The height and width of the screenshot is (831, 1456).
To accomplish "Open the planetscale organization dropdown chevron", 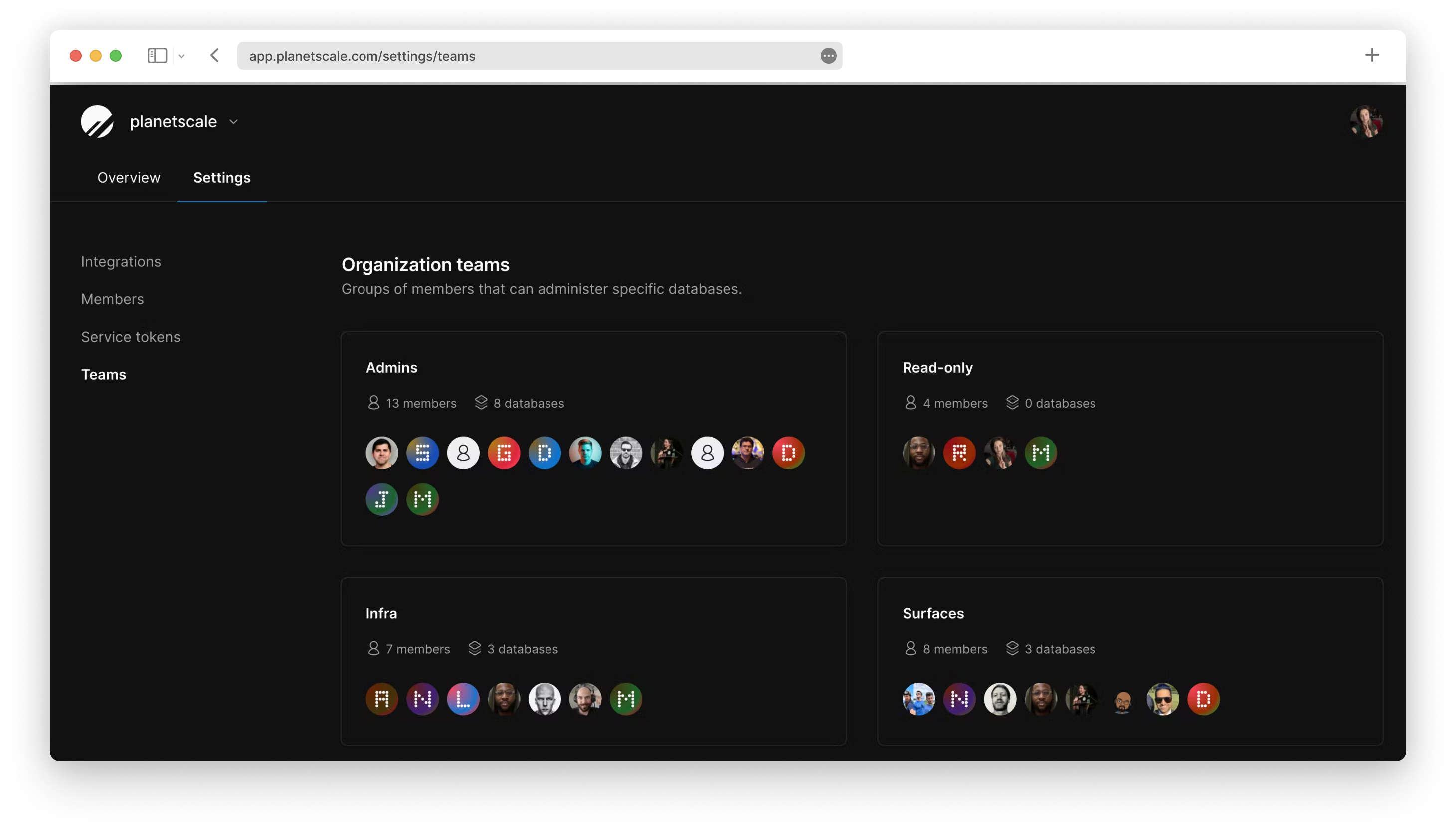I will (233, 122).
